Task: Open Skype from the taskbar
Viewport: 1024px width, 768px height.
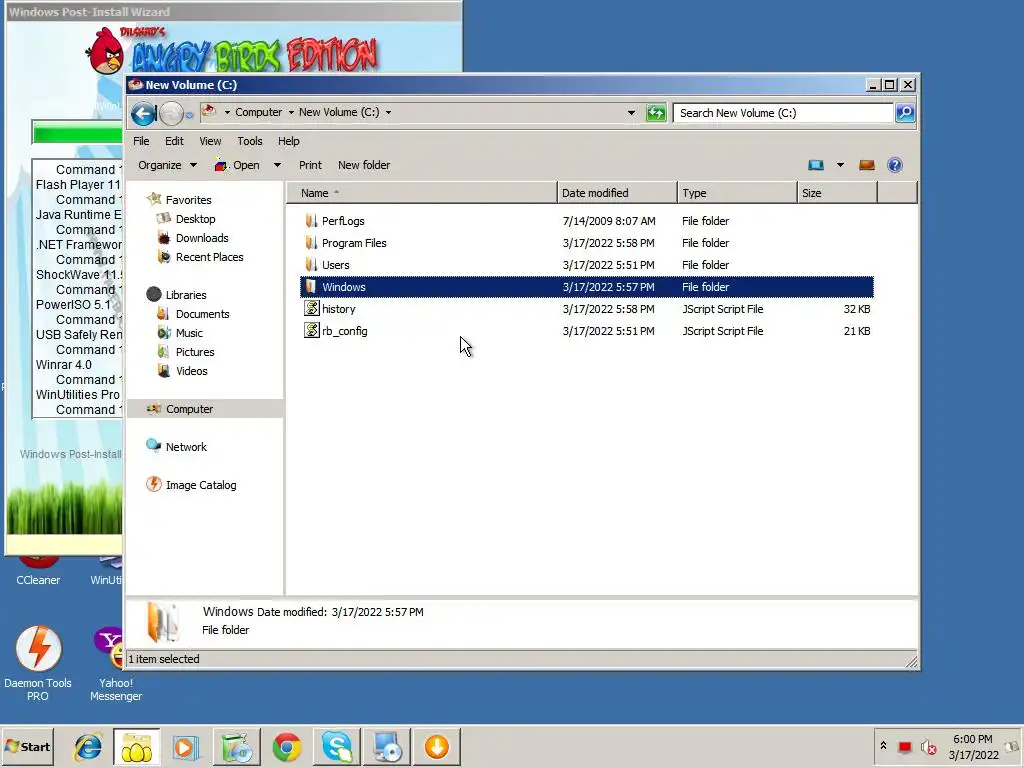Action: [337, 746]
